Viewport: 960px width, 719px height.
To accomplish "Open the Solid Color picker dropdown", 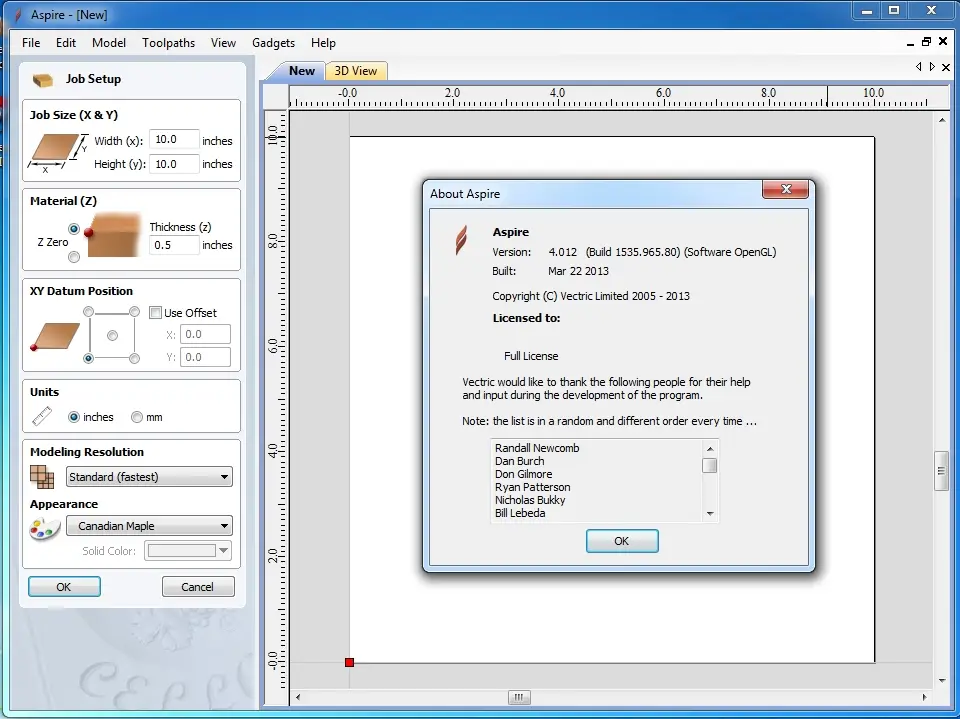I will (x=187, y=551).
